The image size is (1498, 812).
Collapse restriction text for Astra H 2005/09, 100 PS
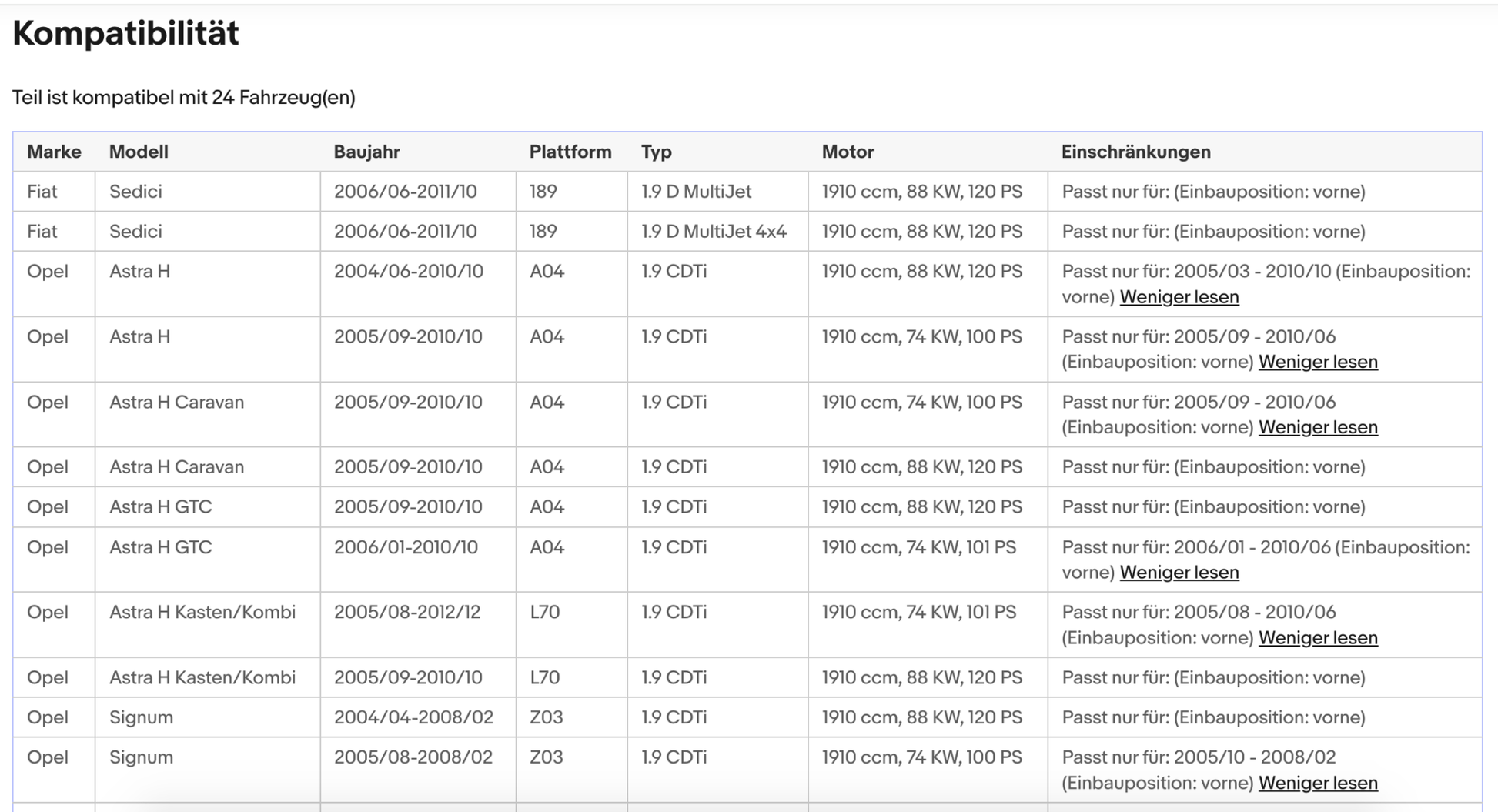tap(1317, 362)
